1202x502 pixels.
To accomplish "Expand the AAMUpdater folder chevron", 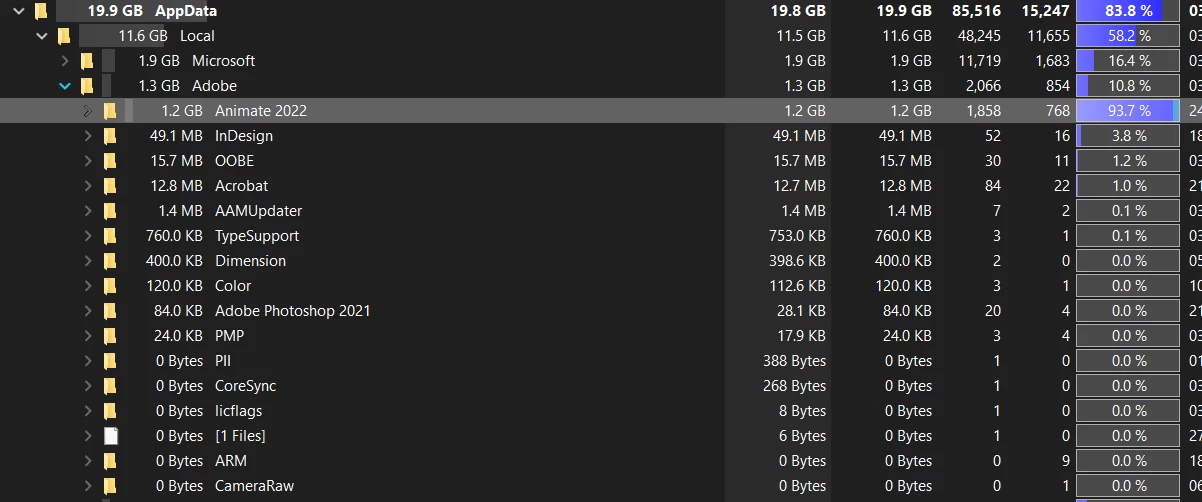I will click(x=87, y=211).
